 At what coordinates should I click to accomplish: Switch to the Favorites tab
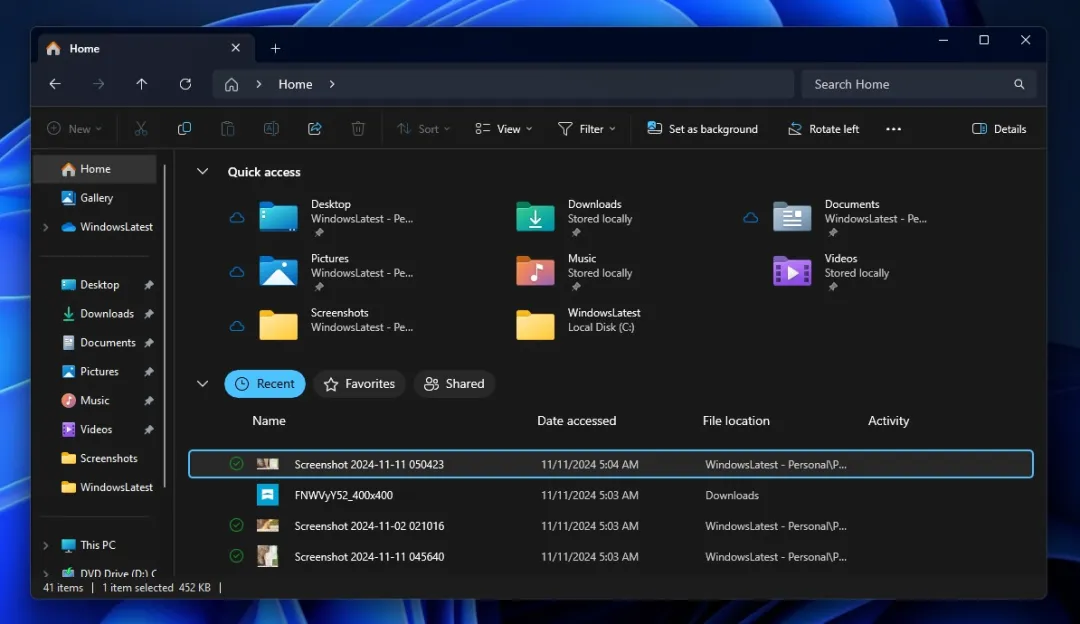(358, 383)
